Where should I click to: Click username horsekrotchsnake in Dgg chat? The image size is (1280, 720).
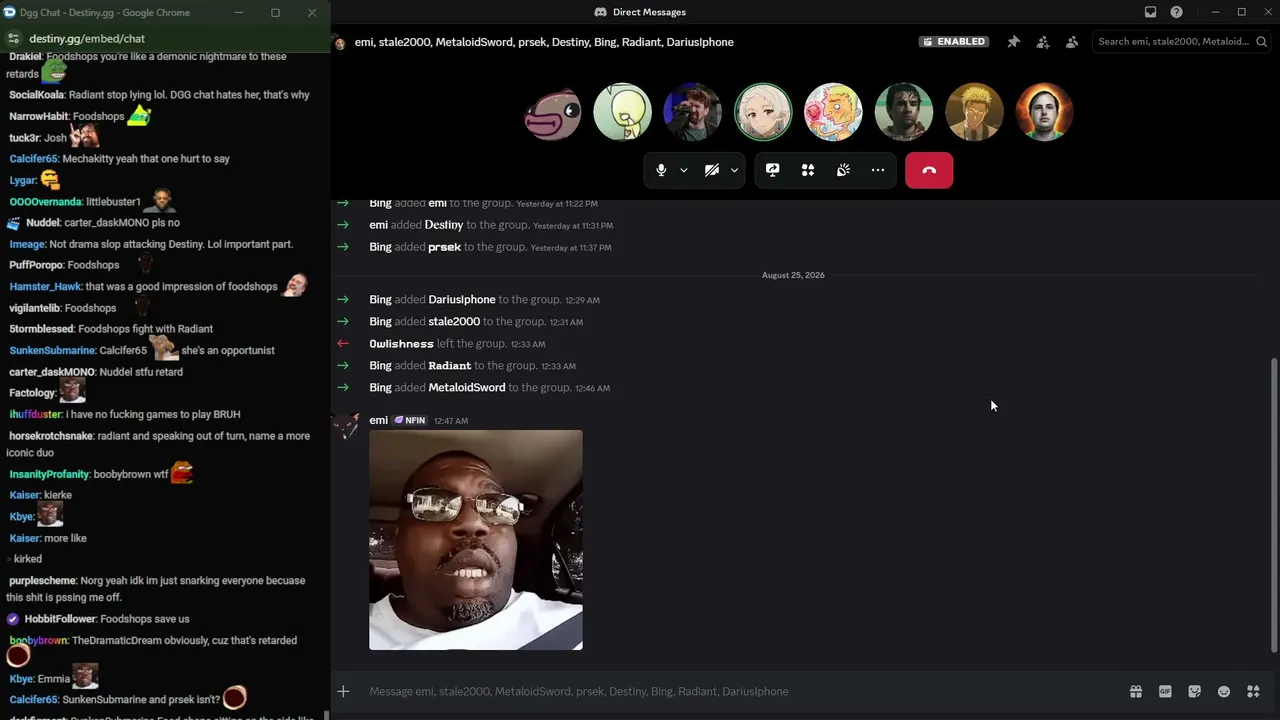(x=51, y=436)
